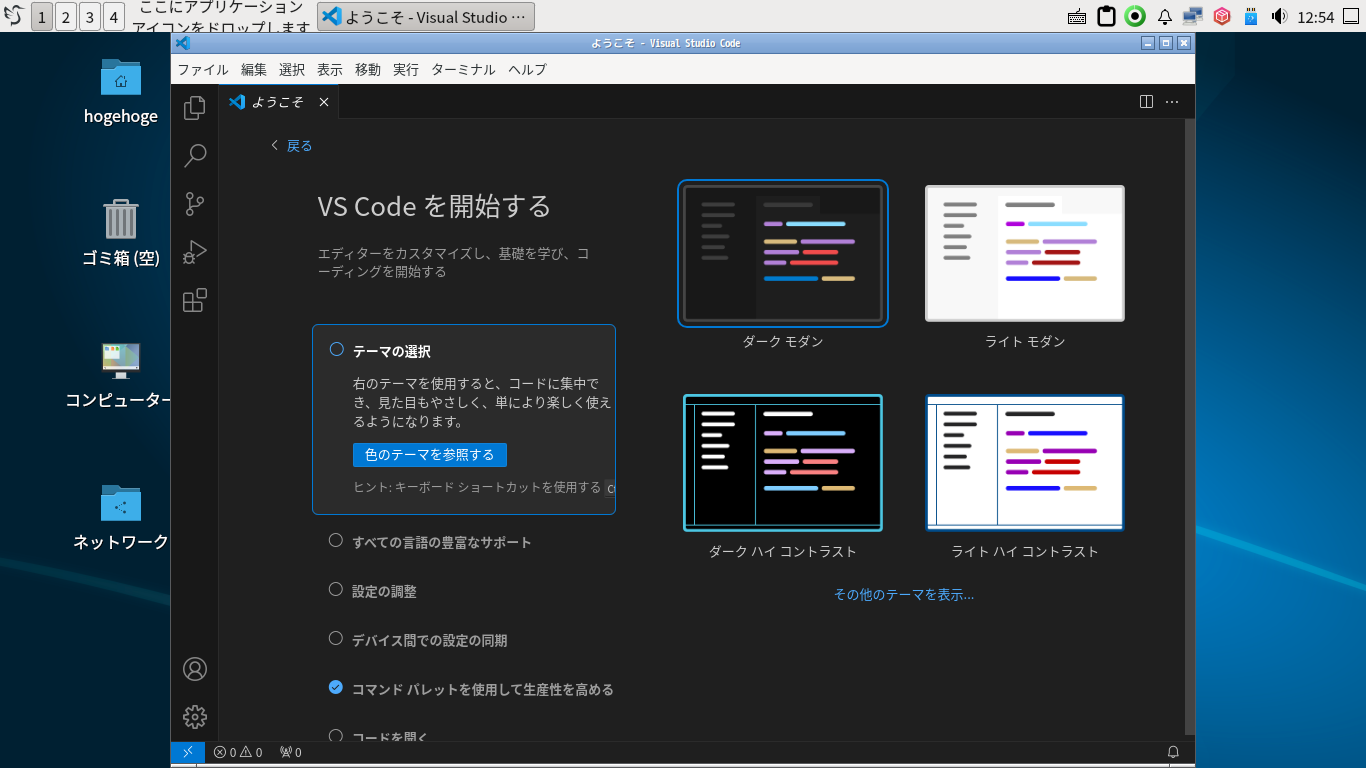Toggle the 設定の調整 step circle
Image resolution: width=1366 pixels, height=768 pixels.
coord(336,590)
